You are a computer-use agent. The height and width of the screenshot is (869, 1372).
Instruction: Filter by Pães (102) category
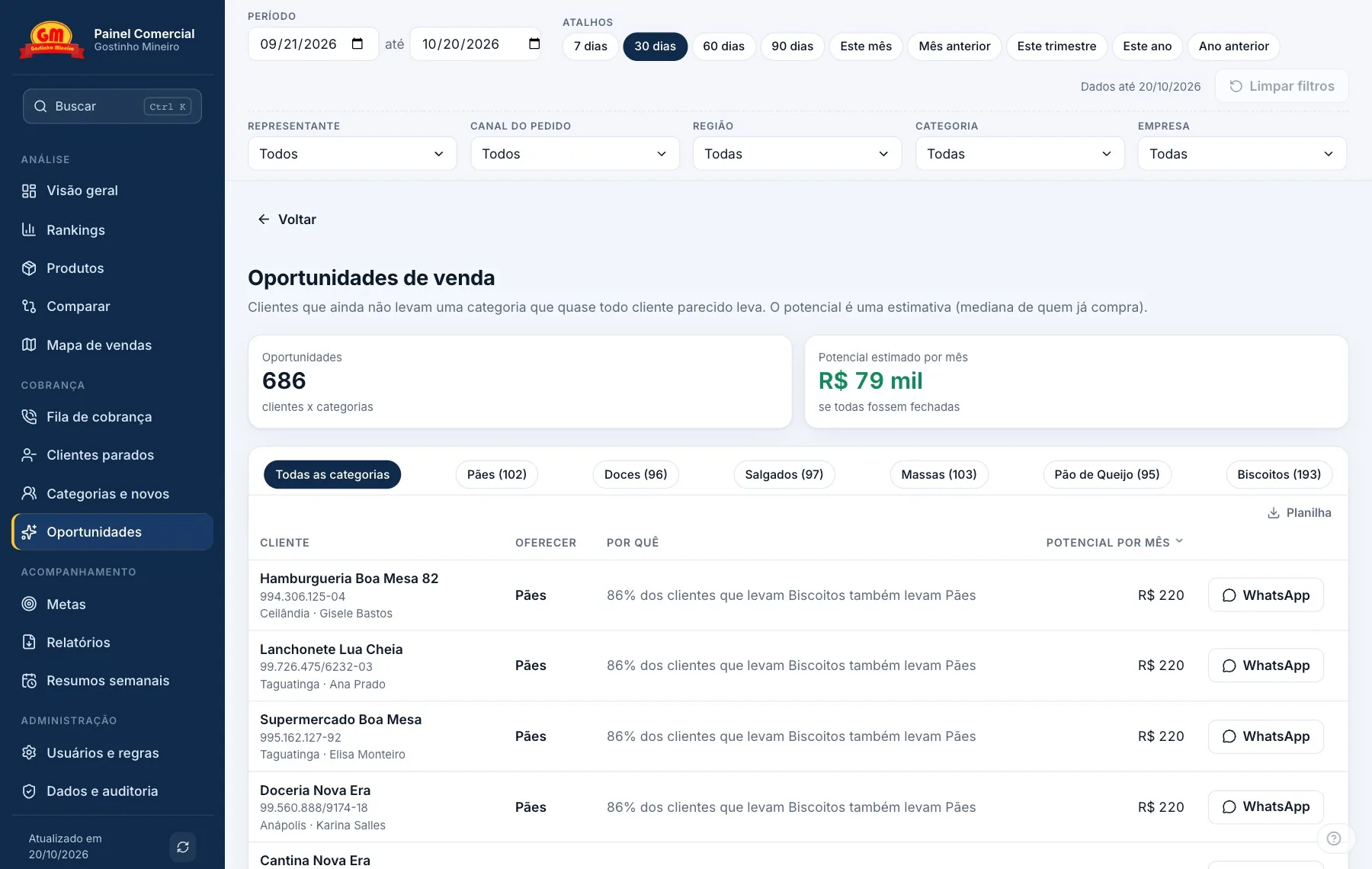(x=497, y=475)
